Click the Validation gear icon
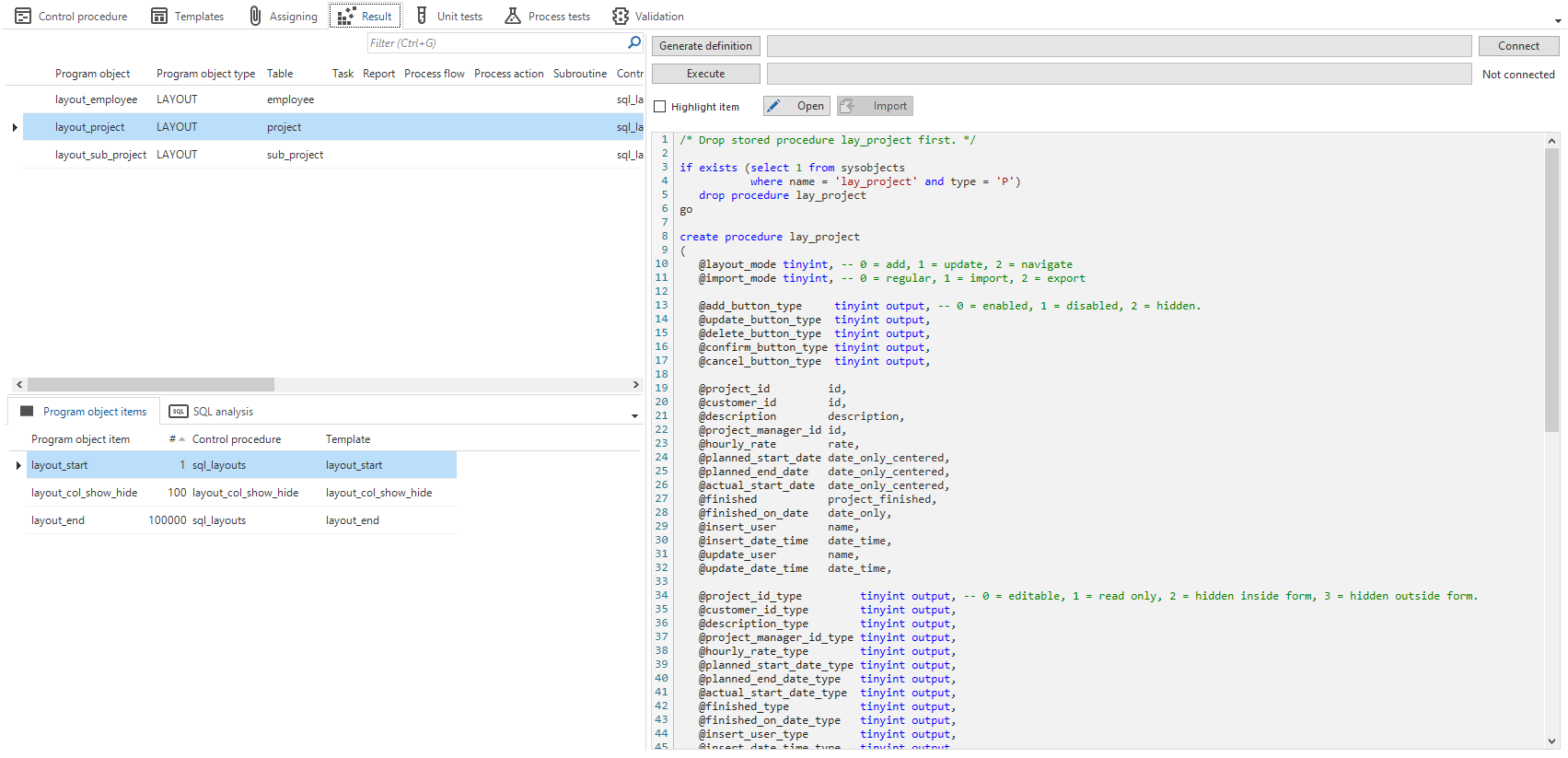Screen dimensions: 1568x758 [x=621, y=17]
